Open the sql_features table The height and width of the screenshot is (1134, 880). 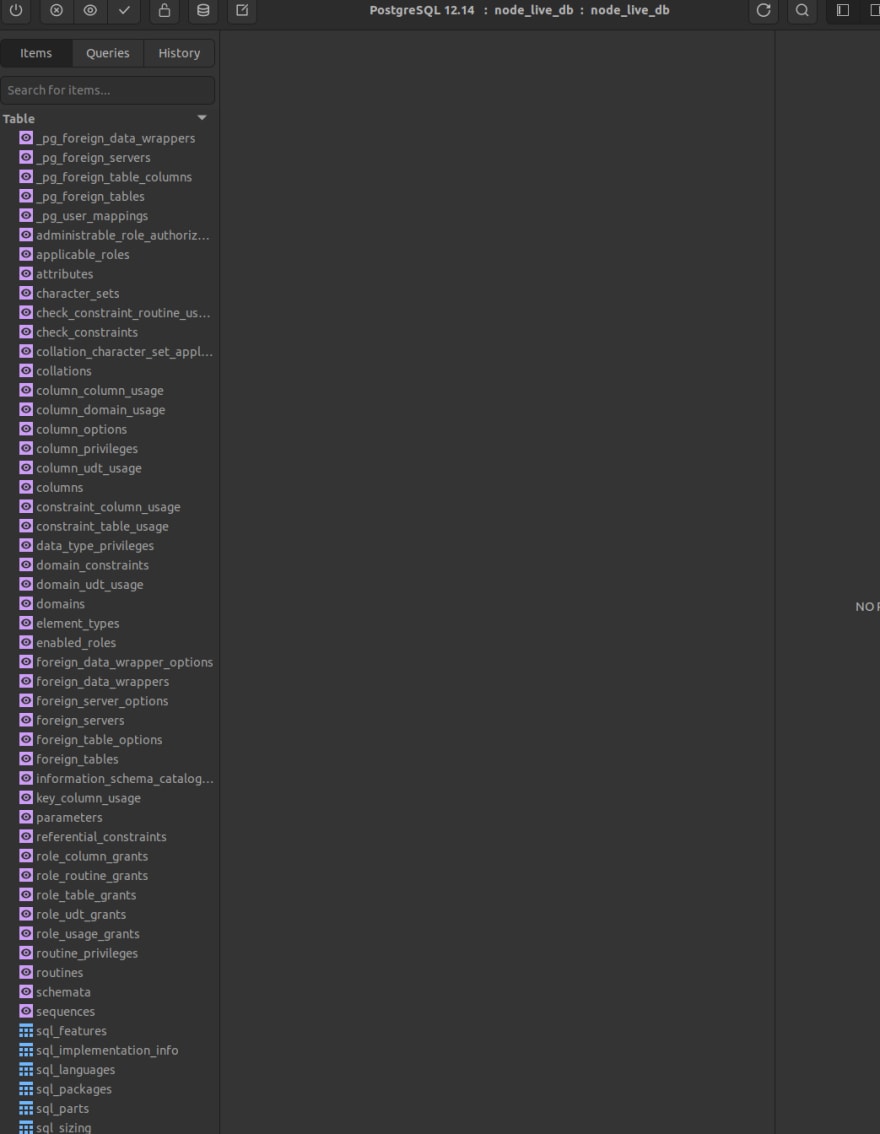72,1031
